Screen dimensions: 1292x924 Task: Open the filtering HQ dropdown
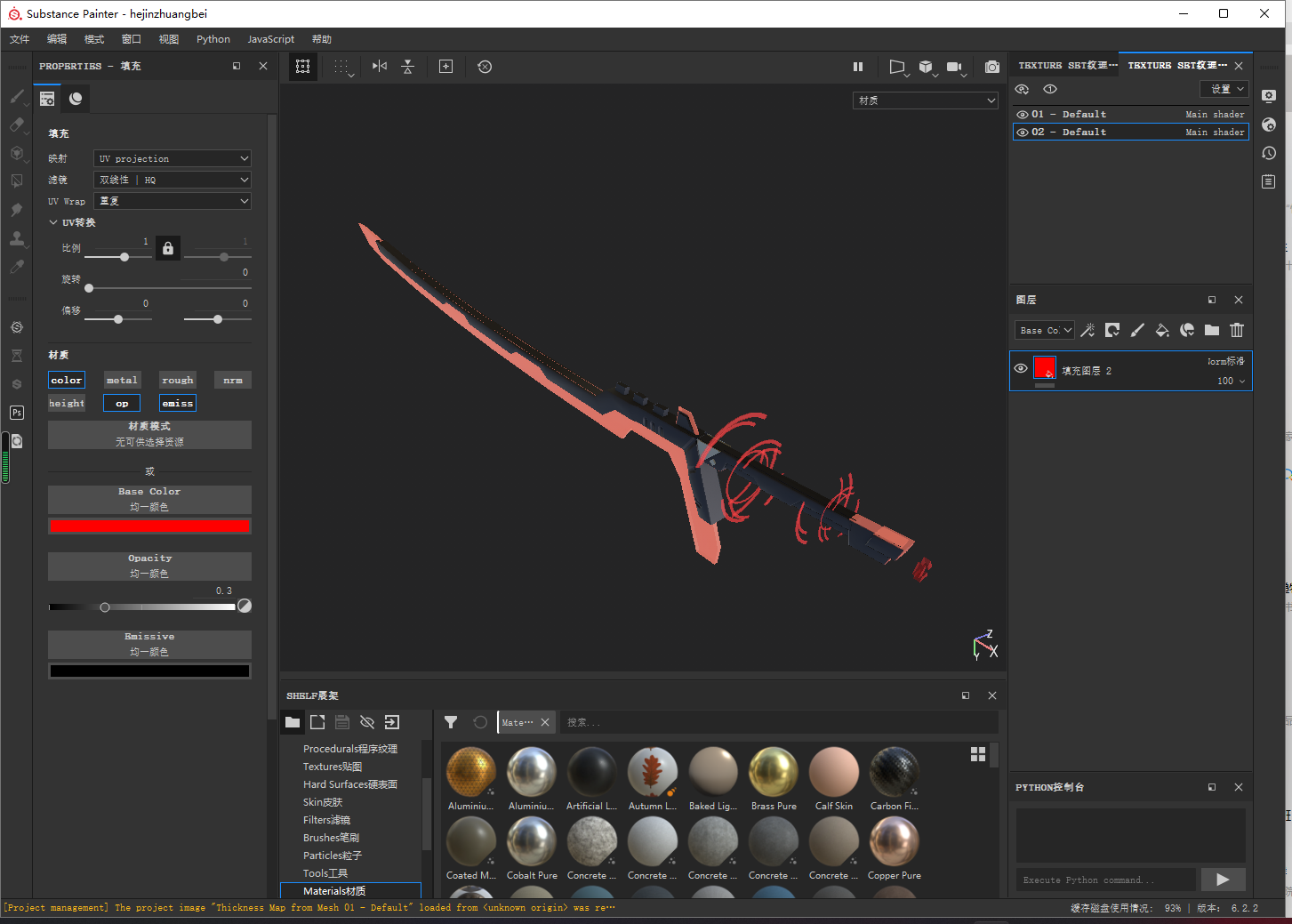173,180
